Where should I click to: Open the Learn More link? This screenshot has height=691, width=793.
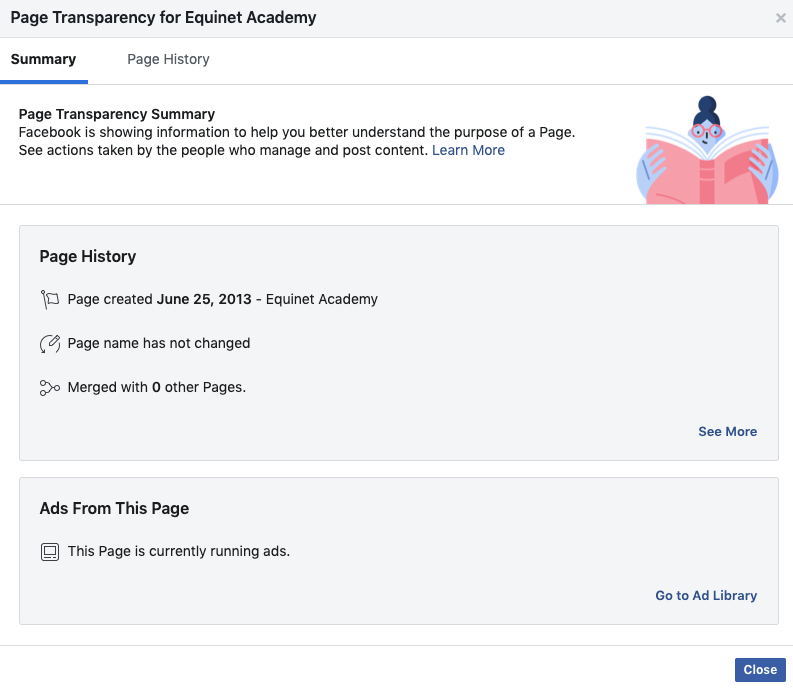(468, 150)
